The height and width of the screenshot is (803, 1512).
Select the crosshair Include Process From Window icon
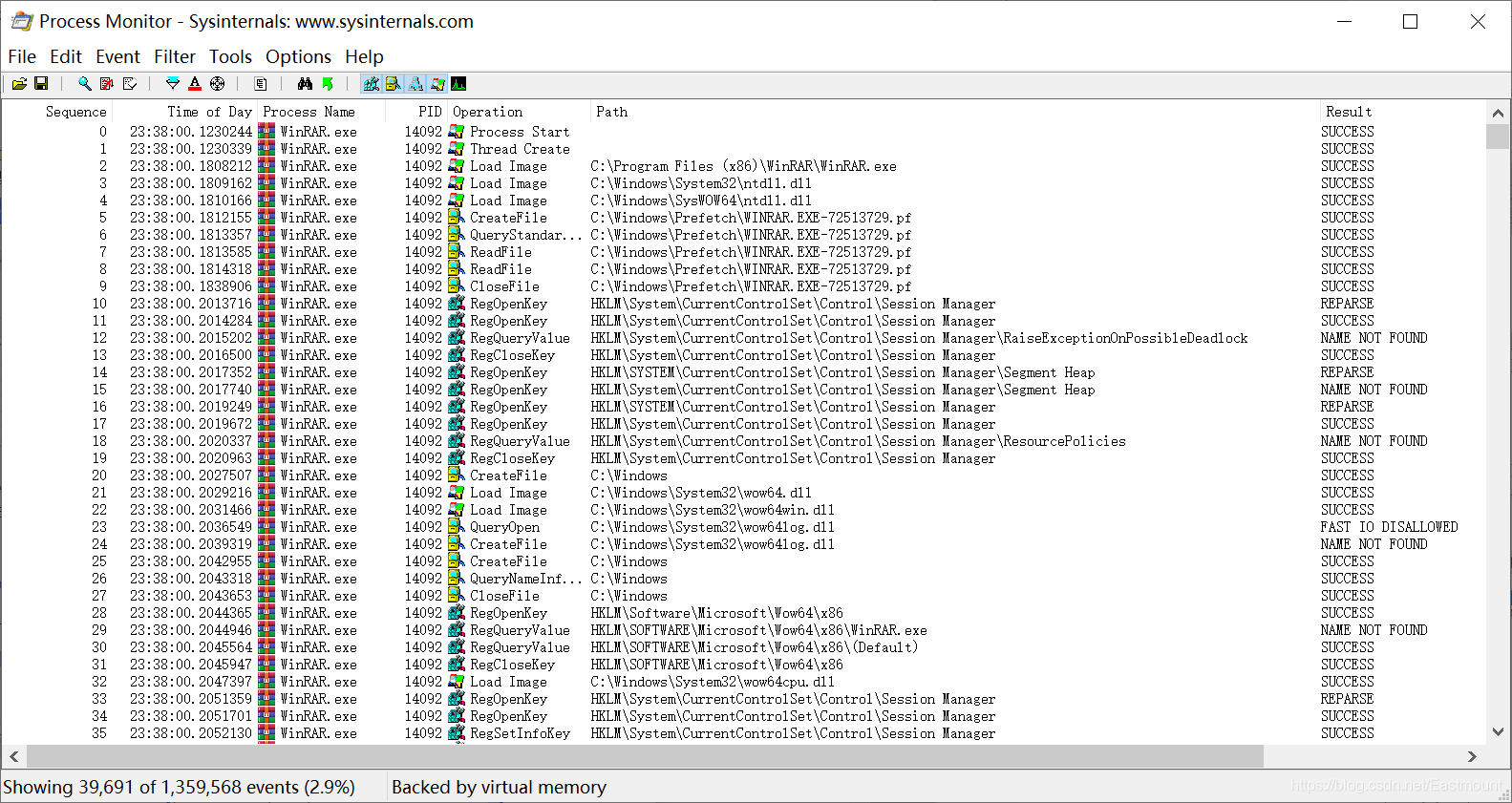coord(218,84)
